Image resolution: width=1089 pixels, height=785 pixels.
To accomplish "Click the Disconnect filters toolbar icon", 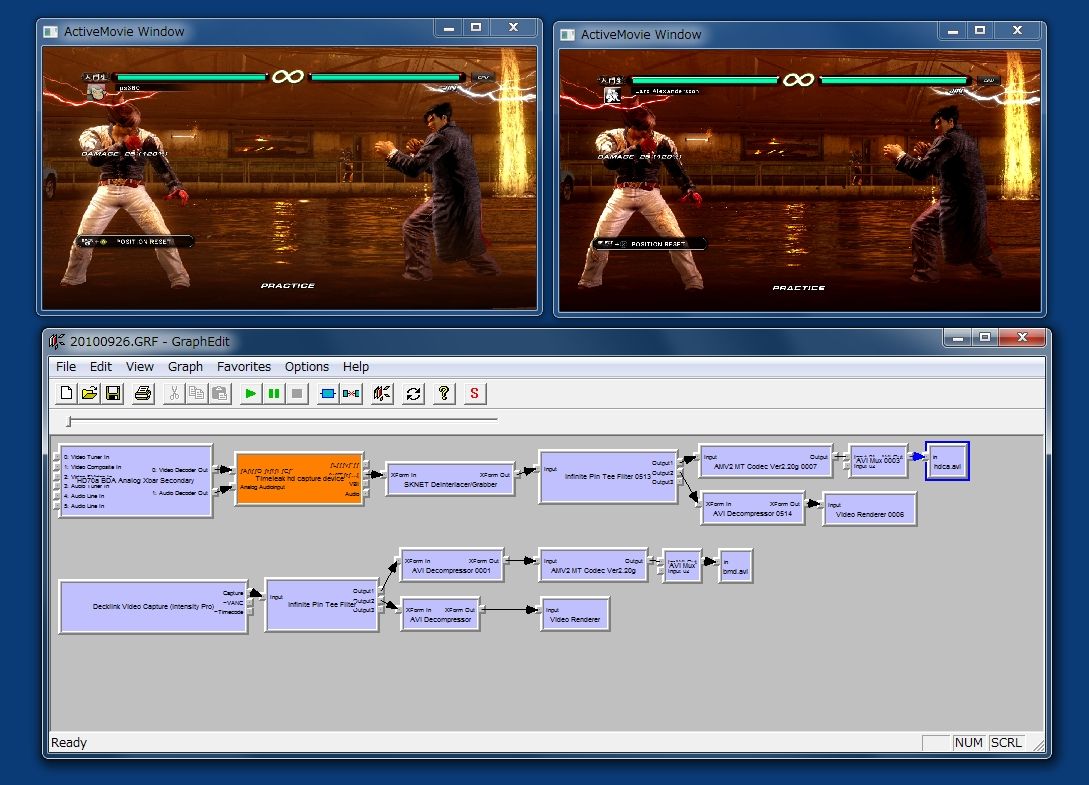I will (351, 394).
